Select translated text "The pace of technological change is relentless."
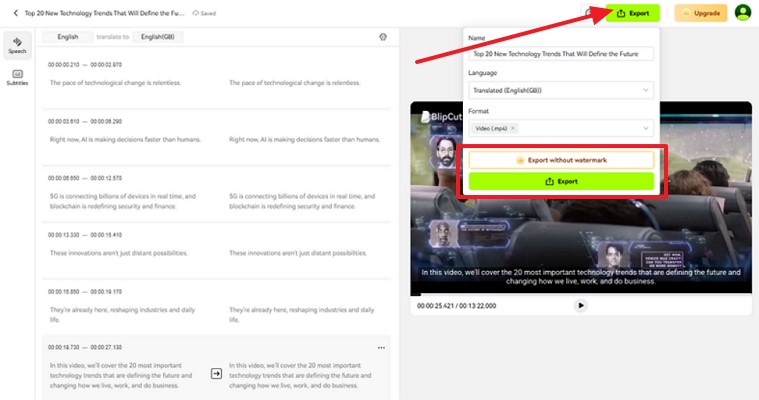The height and width of the screenshot is (400, 759). (295, 83)
